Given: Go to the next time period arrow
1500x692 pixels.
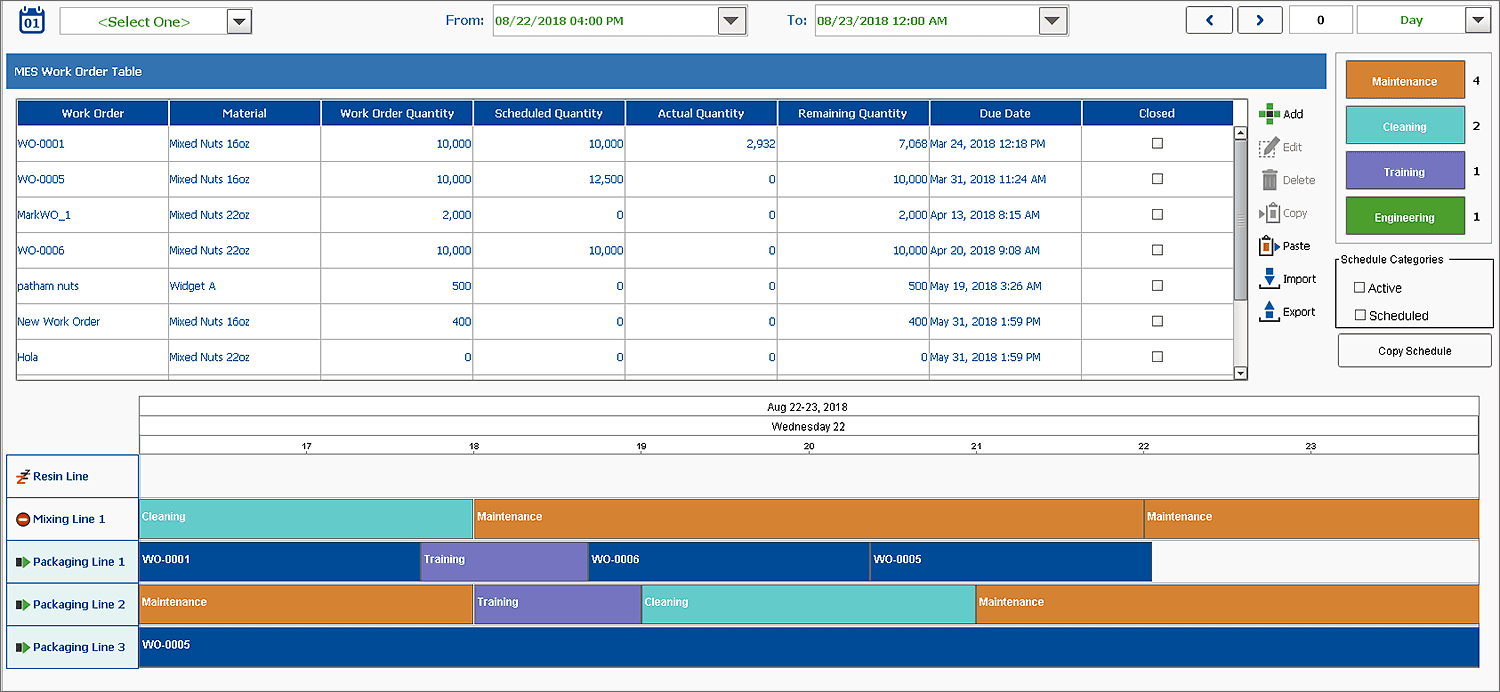Looking at the screenshot, I should (1260, 20).
